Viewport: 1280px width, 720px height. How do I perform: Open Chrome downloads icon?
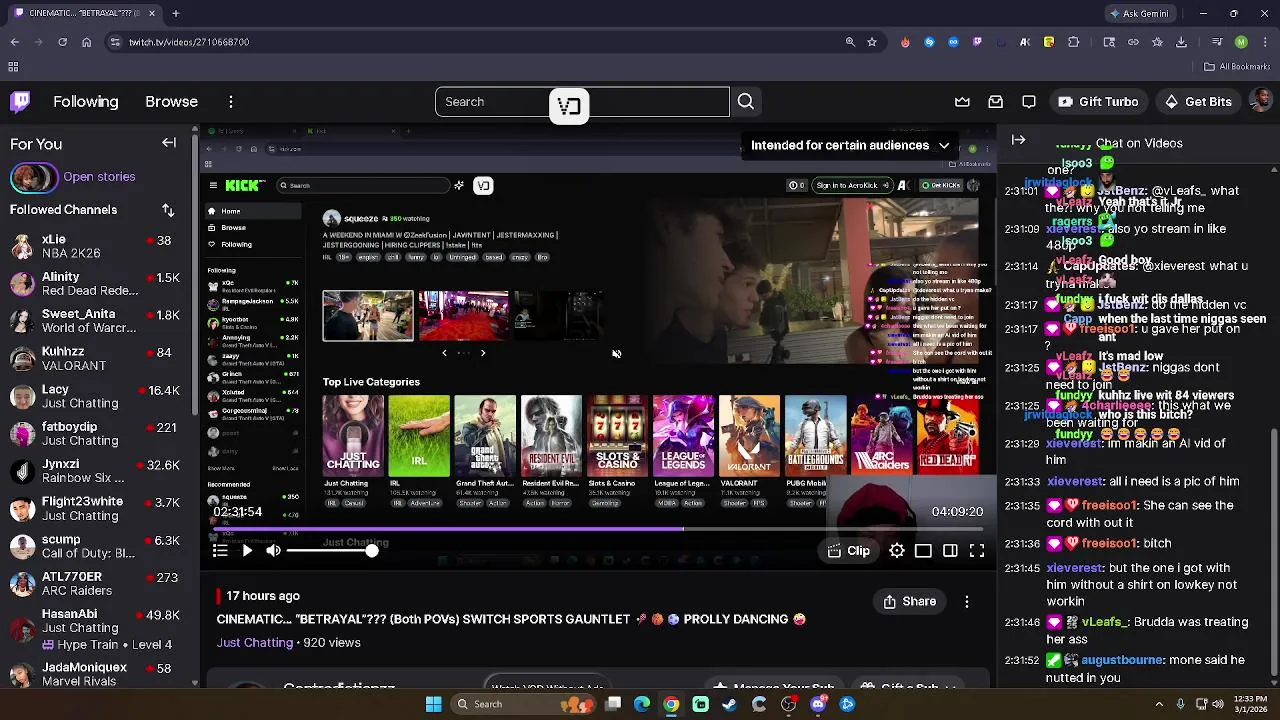[x=1182, y=42]
